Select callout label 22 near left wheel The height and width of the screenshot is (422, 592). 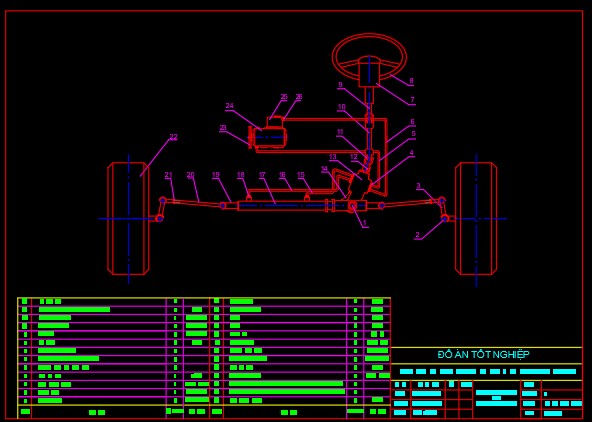pyautogui.click(x=173, y=137)
